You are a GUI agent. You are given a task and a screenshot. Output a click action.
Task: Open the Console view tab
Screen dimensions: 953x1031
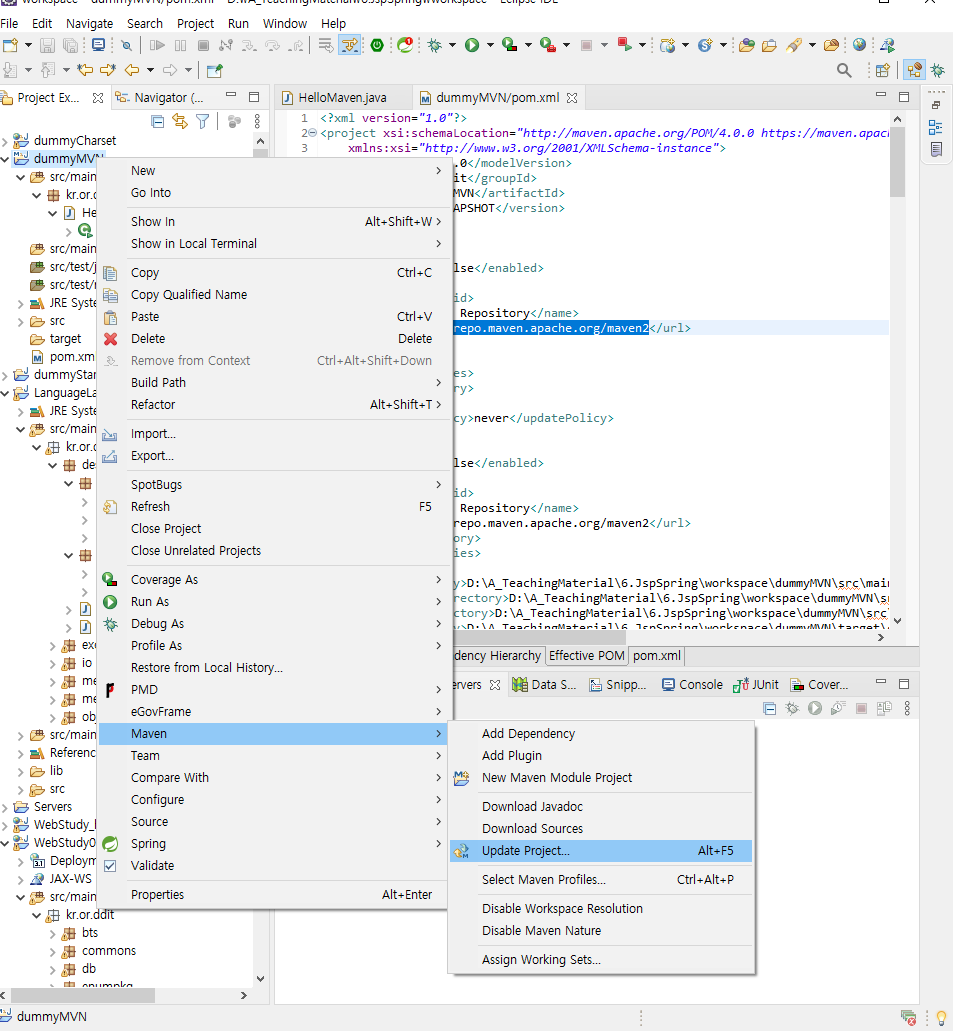pyautogui.click(x=693, y=684)
